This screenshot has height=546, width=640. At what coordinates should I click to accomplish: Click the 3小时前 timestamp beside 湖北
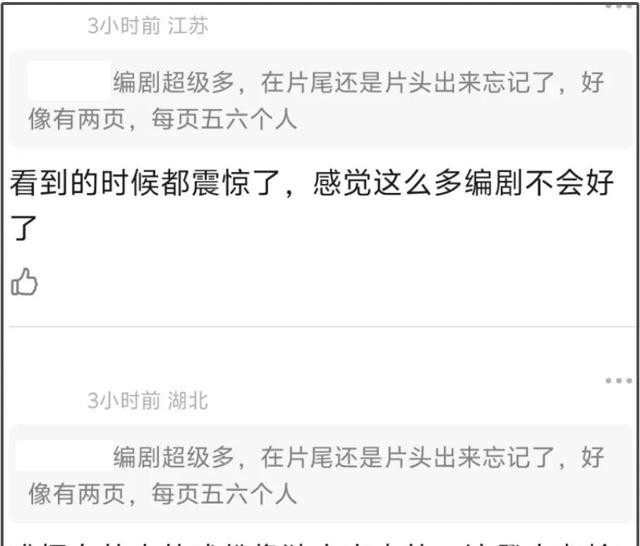[x=124, y=401]
